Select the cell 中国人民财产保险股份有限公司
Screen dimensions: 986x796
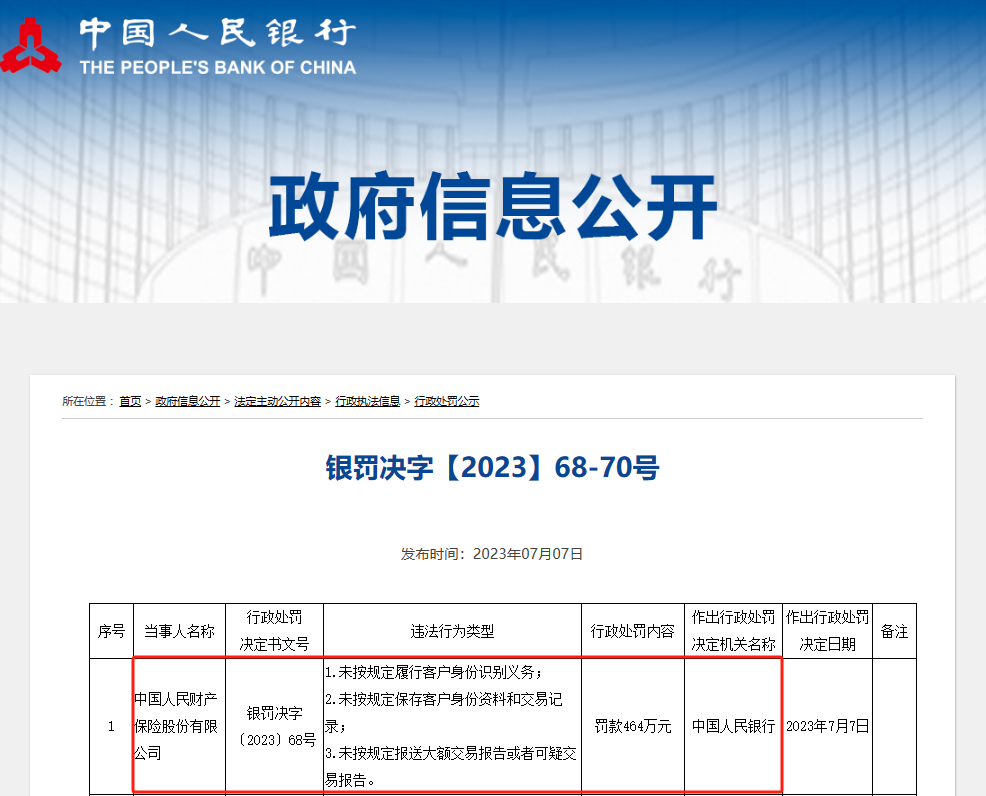[x=179, y=726]
